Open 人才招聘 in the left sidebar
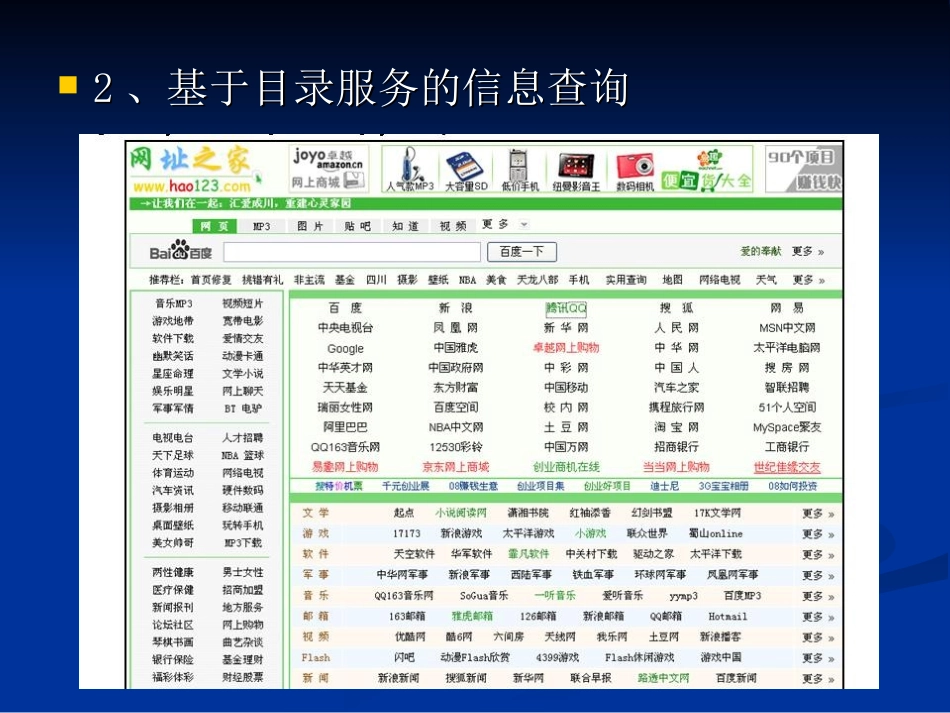The height and width of the screenshot is (713, 950). tap(242, 438)
